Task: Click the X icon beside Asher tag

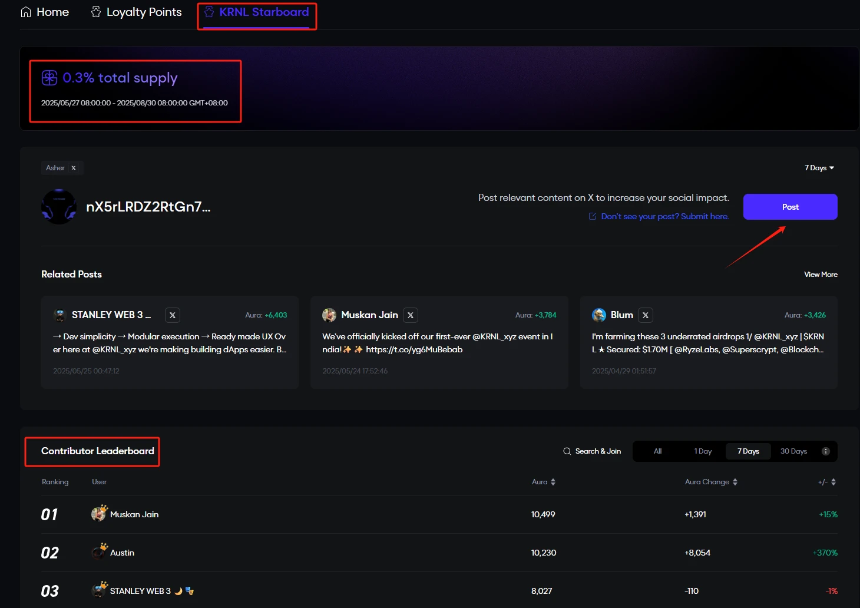Action: [73, 168]
